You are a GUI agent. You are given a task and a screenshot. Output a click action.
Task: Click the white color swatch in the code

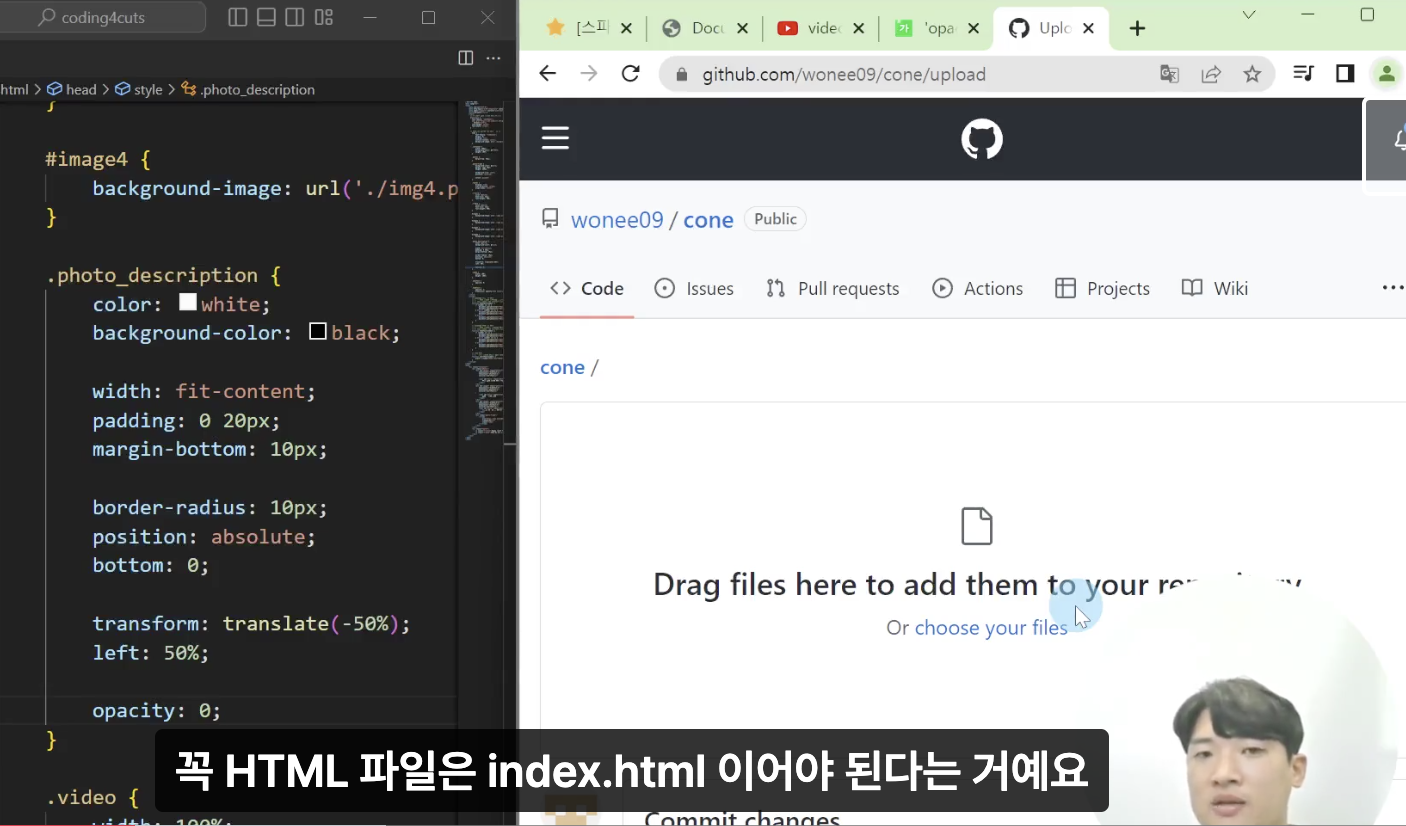pos(187,302)
